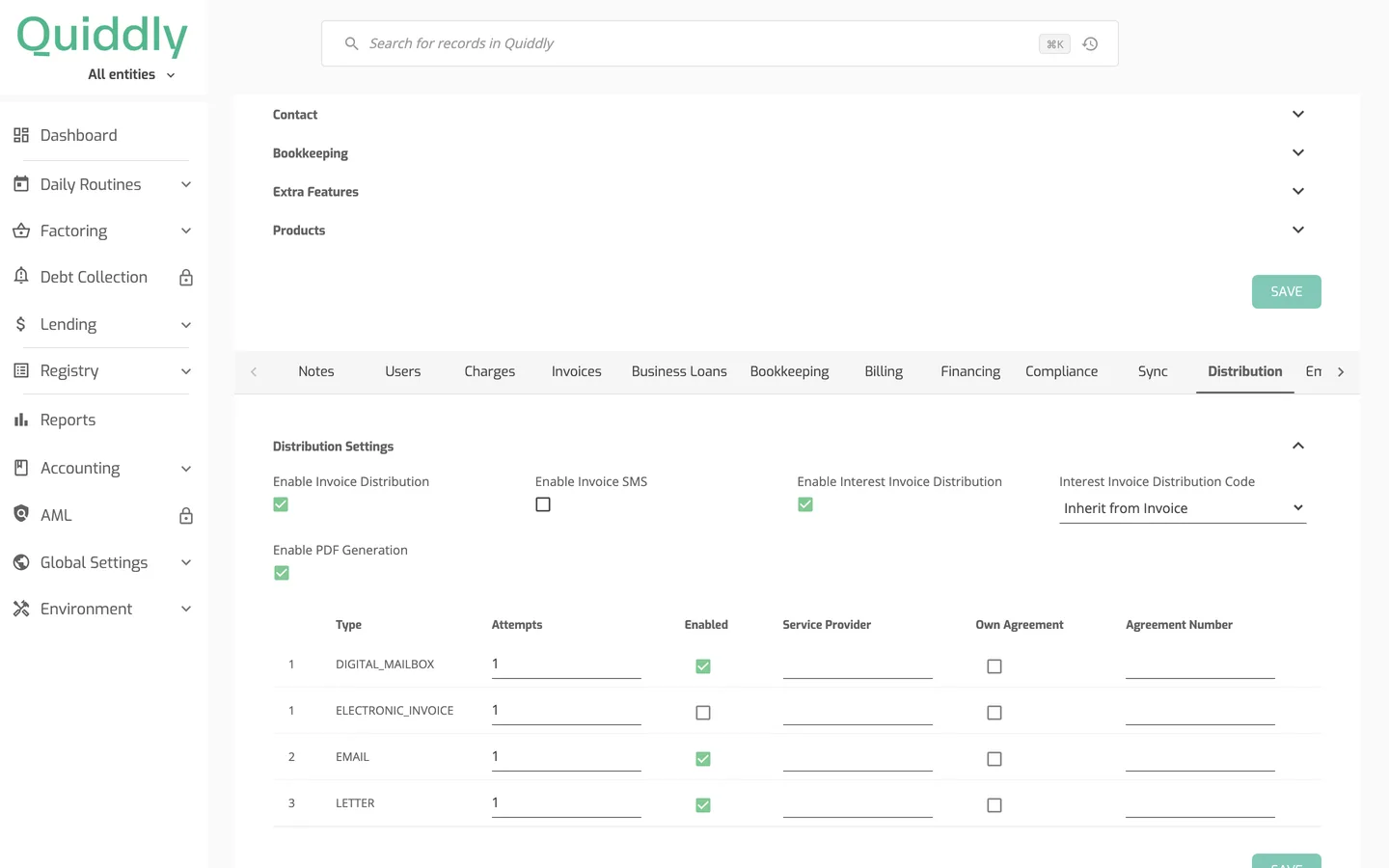Check Enabled for ELECTRONIC_INVOICE row
The height and width of the screenshot is (868, 1389).
pyautogui.click(x=703, y=713)
